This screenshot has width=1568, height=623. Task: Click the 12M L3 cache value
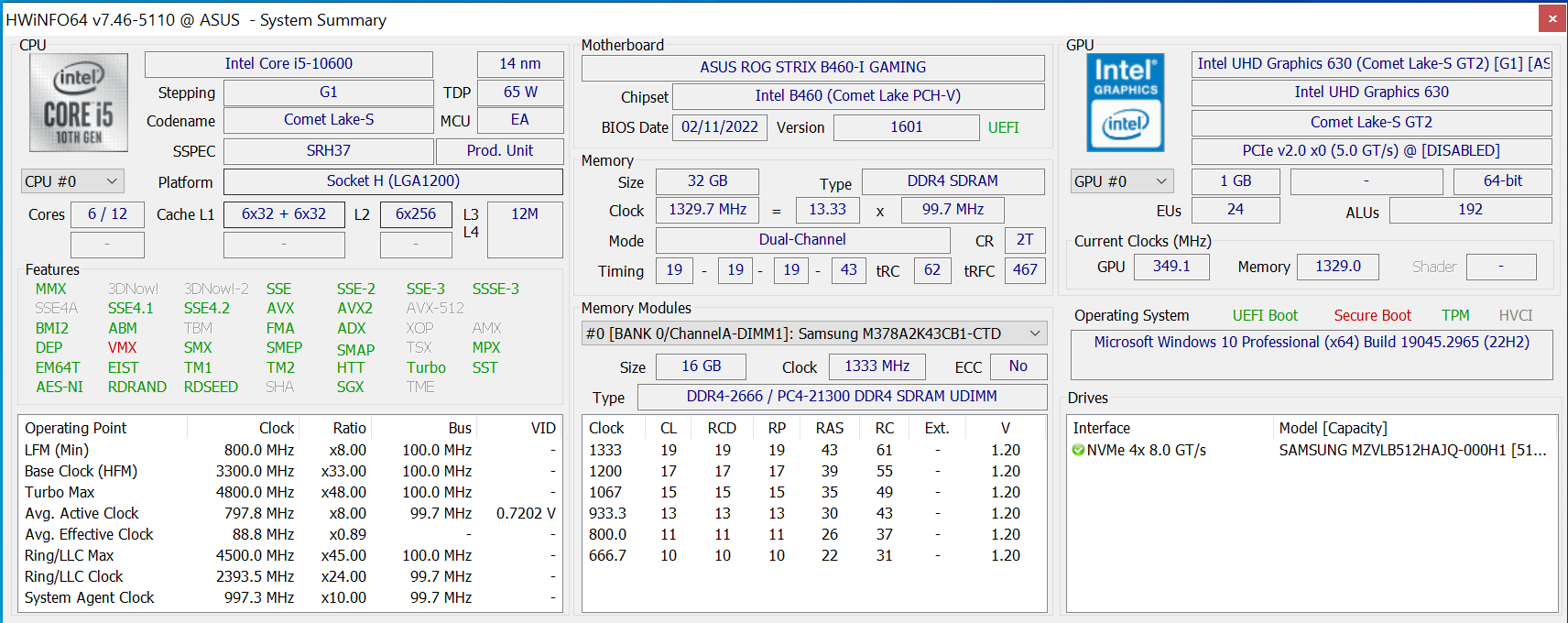pyautogui.click(x=525, y=230)
